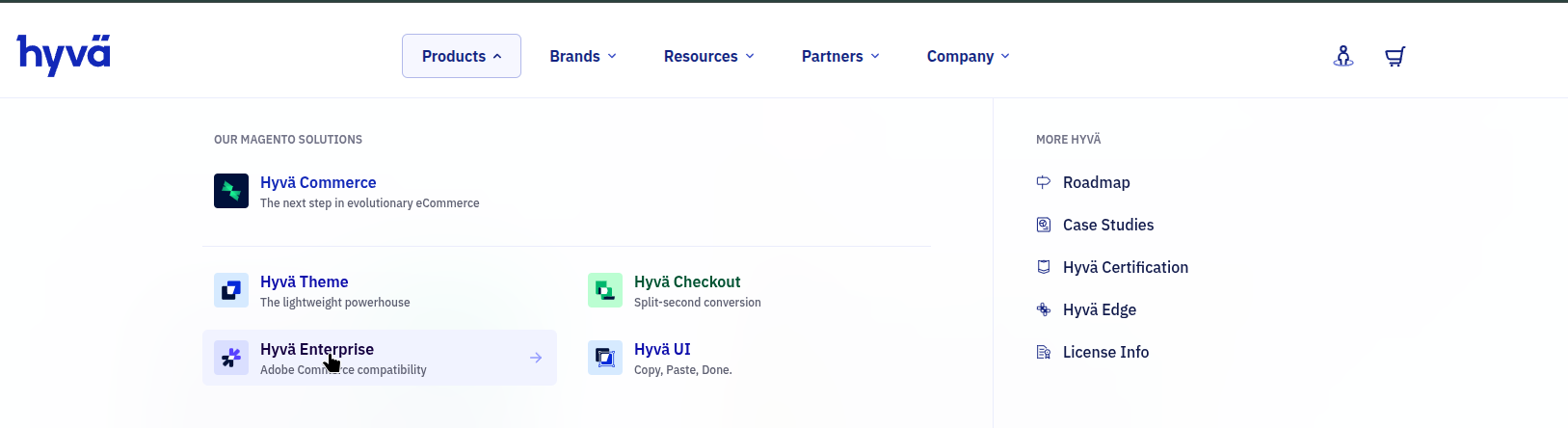Click 'Split-second conversion' text
The width and height of the screenshot is (1568, 428).
[x=698, y=303]
